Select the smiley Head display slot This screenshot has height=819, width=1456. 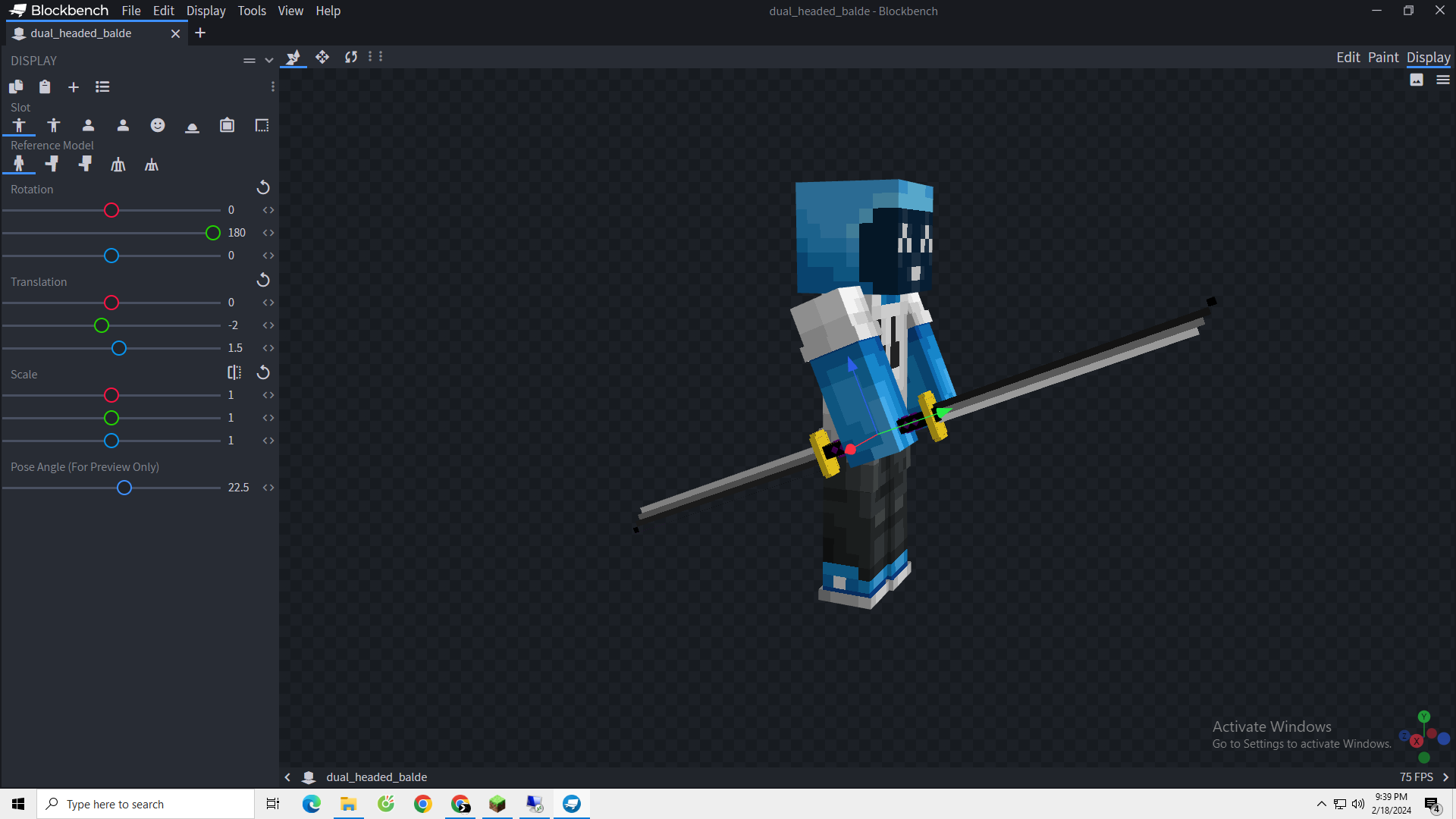tap(158, 126)
